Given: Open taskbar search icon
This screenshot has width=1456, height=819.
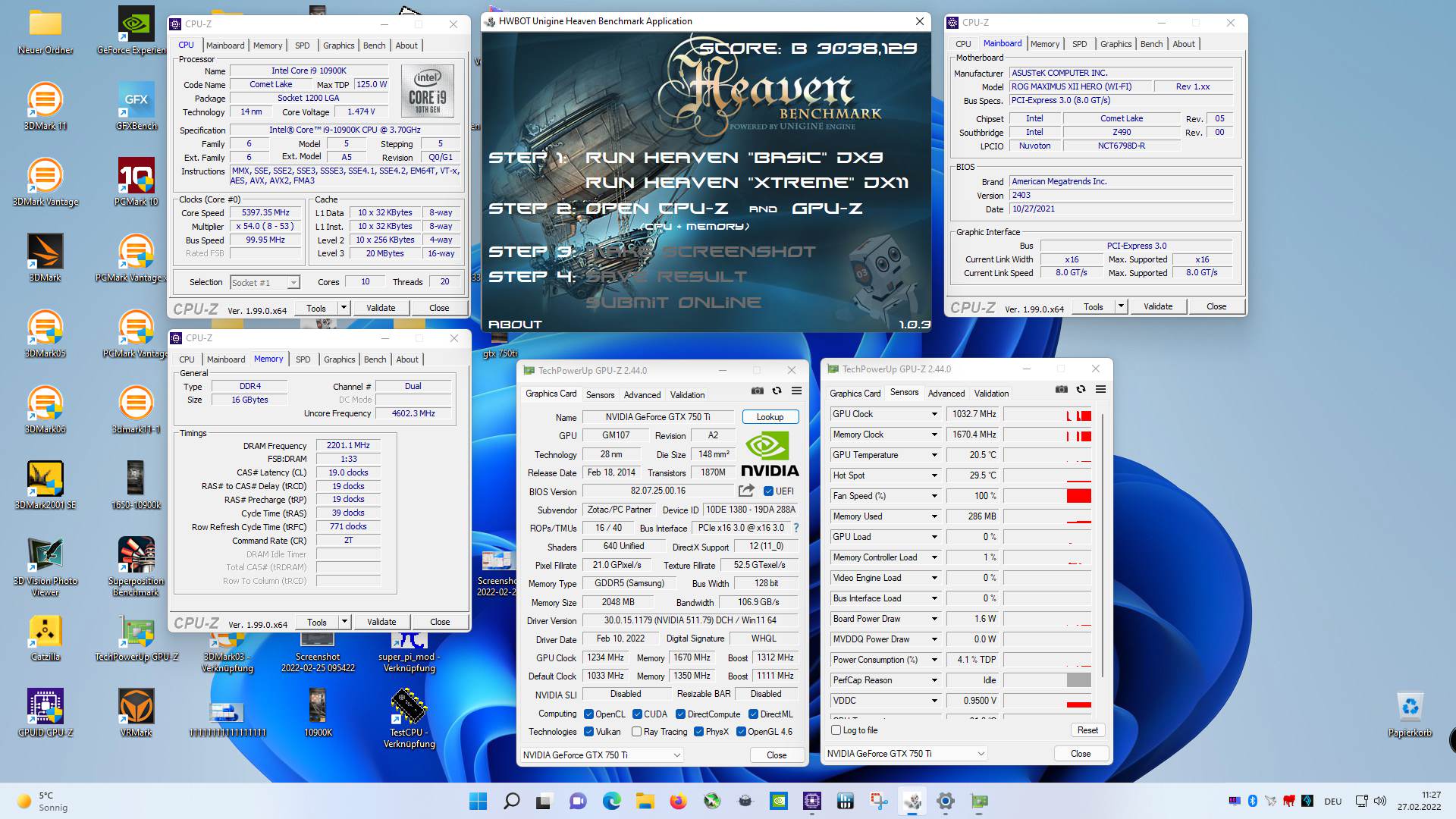Looking at the screenshot, I should coord(511,801).
